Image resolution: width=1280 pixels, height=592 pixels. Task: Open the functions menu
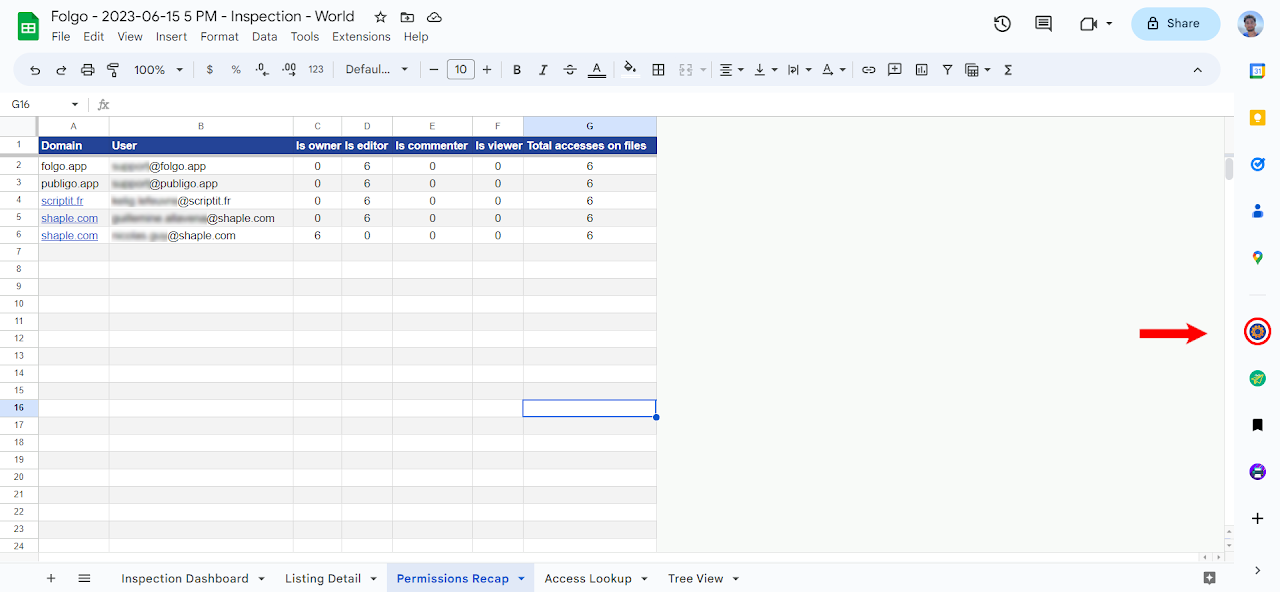coord(1008,70)
